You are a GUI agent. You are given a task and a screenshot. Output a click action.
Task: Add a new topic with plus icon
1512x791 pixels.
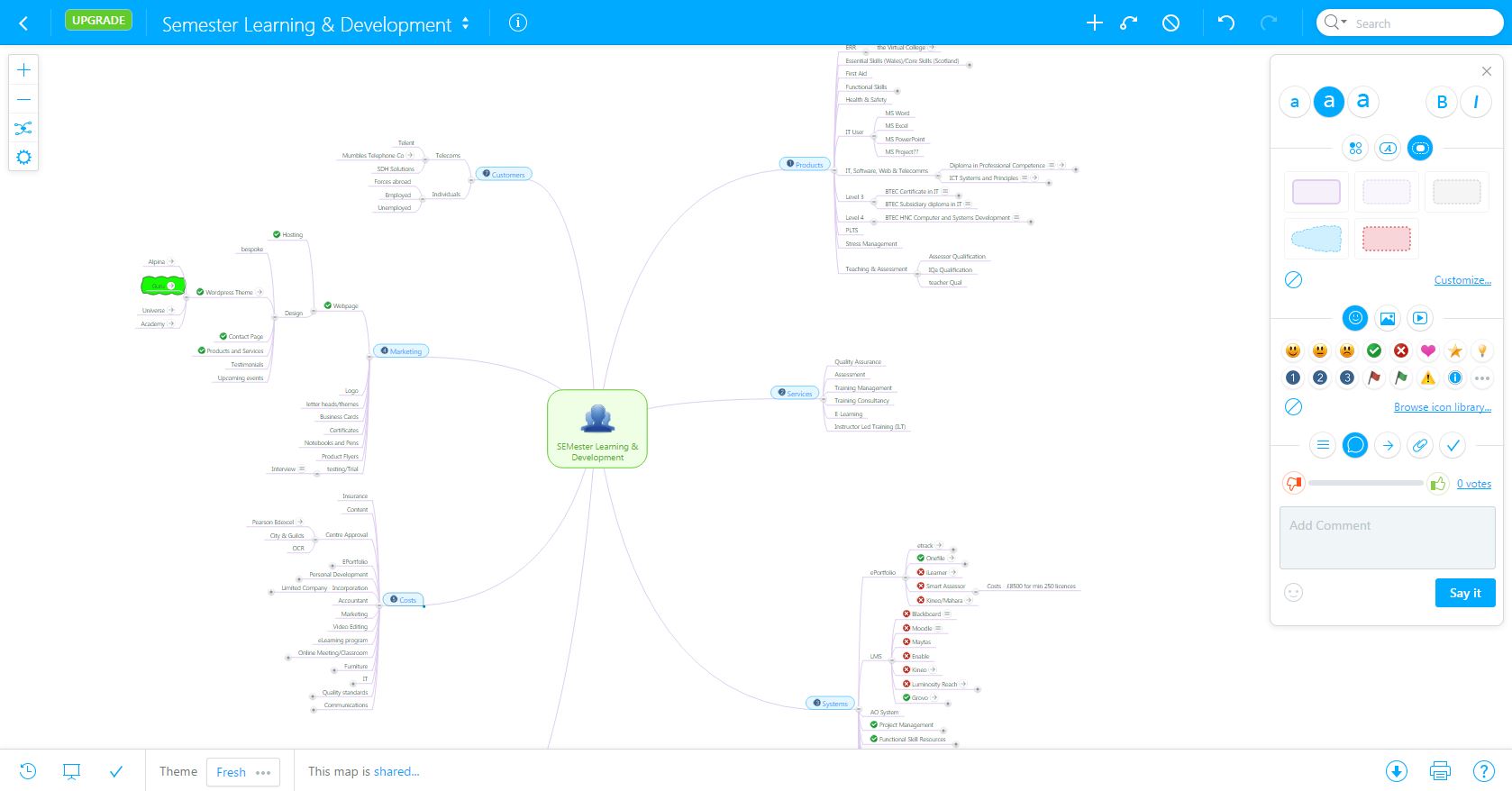click(x=1094, y=23)
